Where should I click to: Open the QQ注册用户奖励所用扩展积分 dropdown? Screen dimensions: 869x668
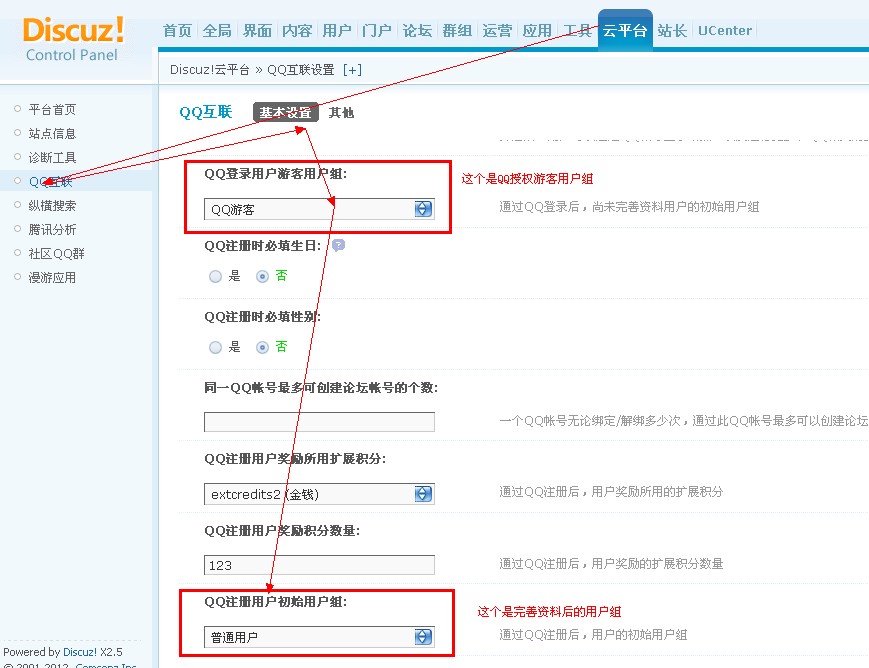(x=319, y=494)
